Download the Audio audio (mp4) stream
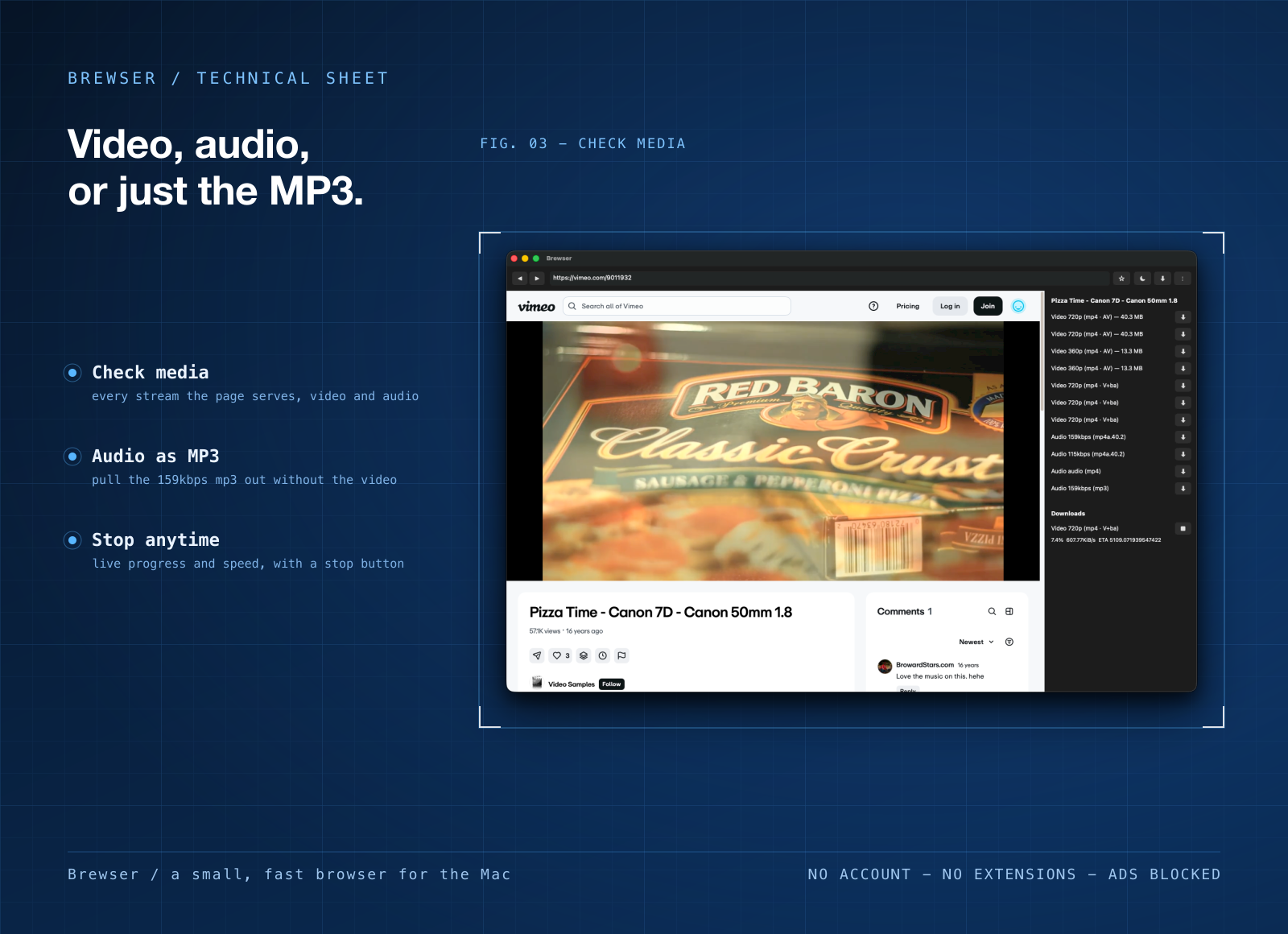The width and height of the screenshot is (1288, 934). (1183, 471)
